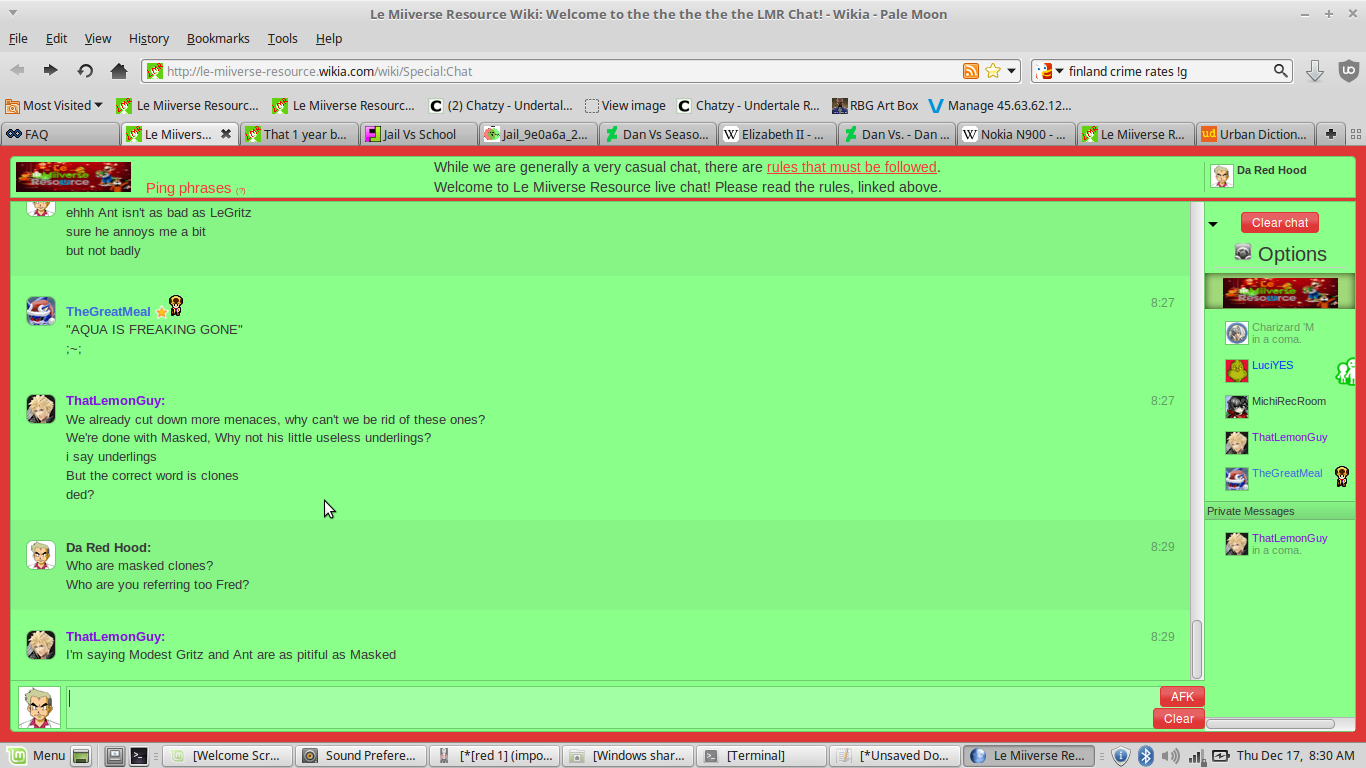This screenshot has width=1366, height=768.
Task: Click the search magnifier icon
Action: 1280,71
